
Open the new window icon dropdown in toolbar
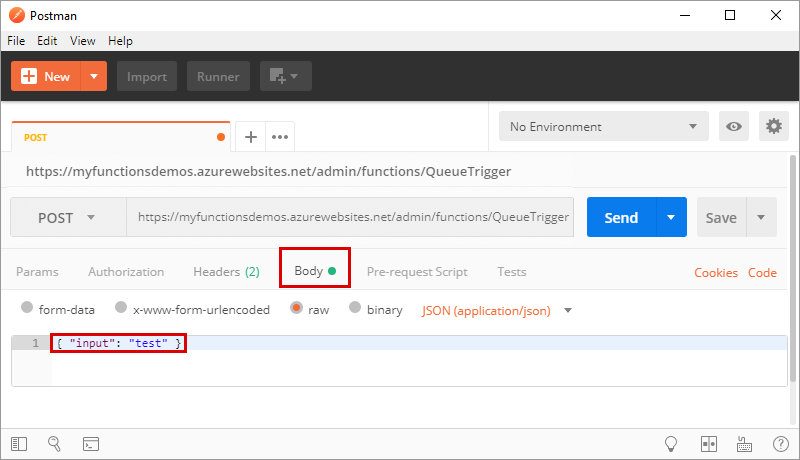(286, 76)
